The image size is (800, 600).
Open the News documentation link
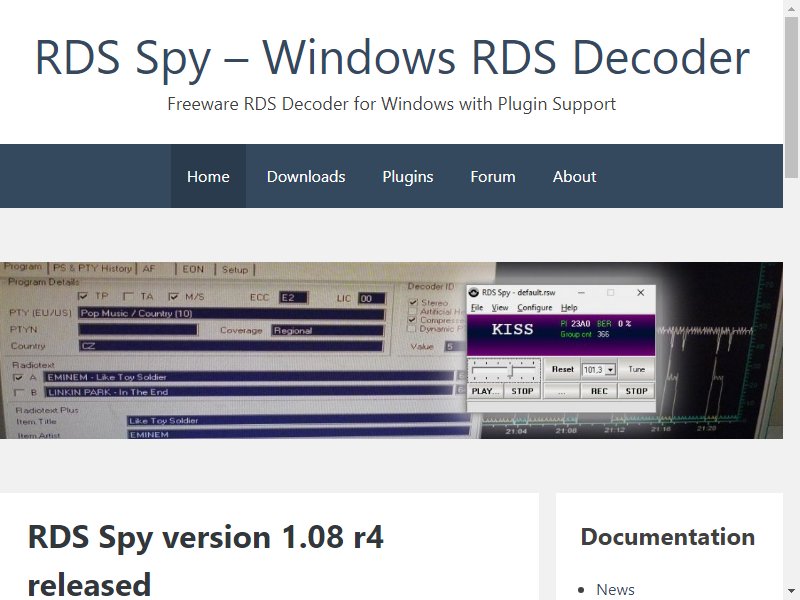point(615,589)
